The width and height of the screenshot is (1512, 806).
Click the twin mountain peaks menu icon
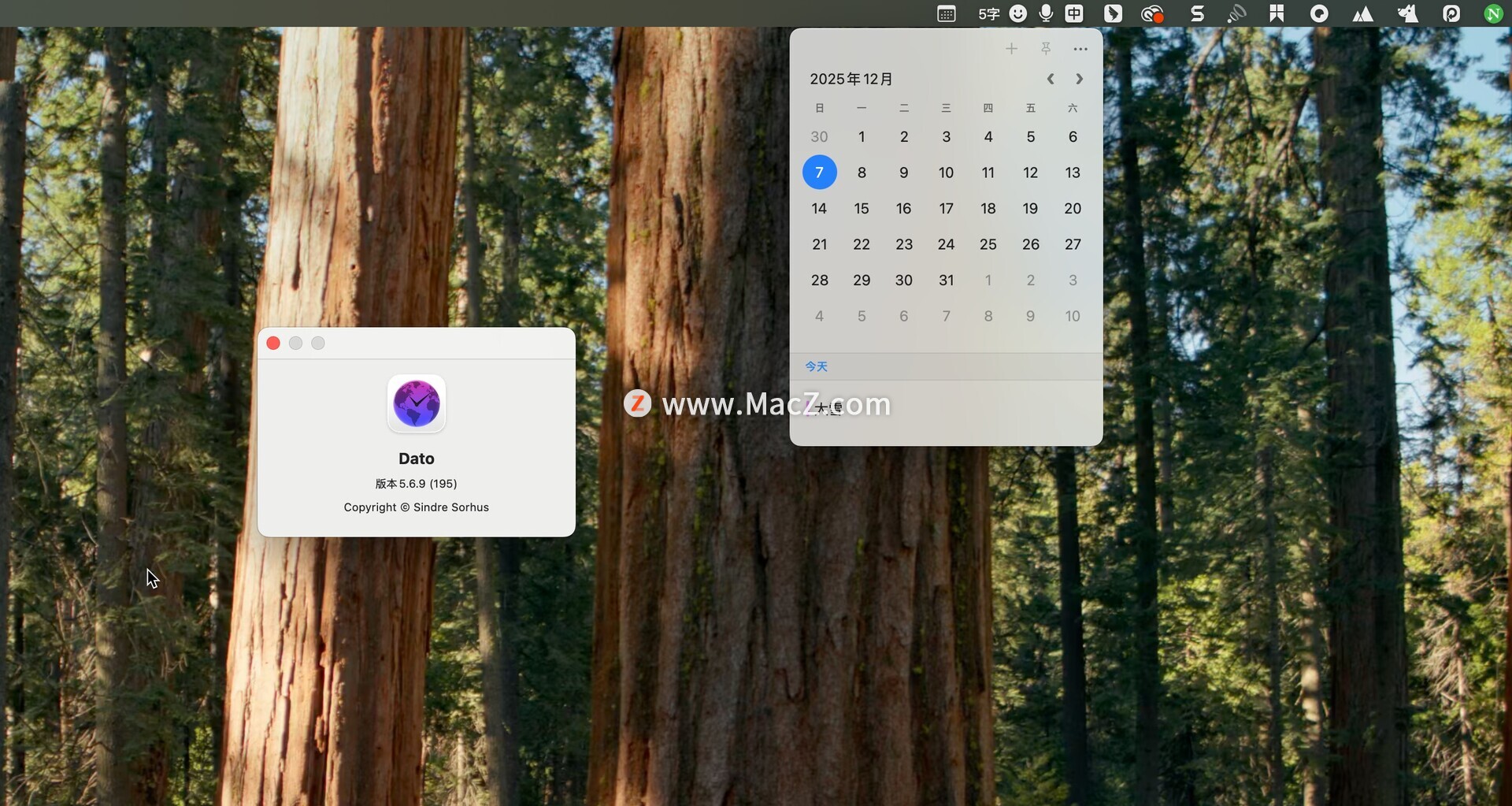coord(1362,13)
